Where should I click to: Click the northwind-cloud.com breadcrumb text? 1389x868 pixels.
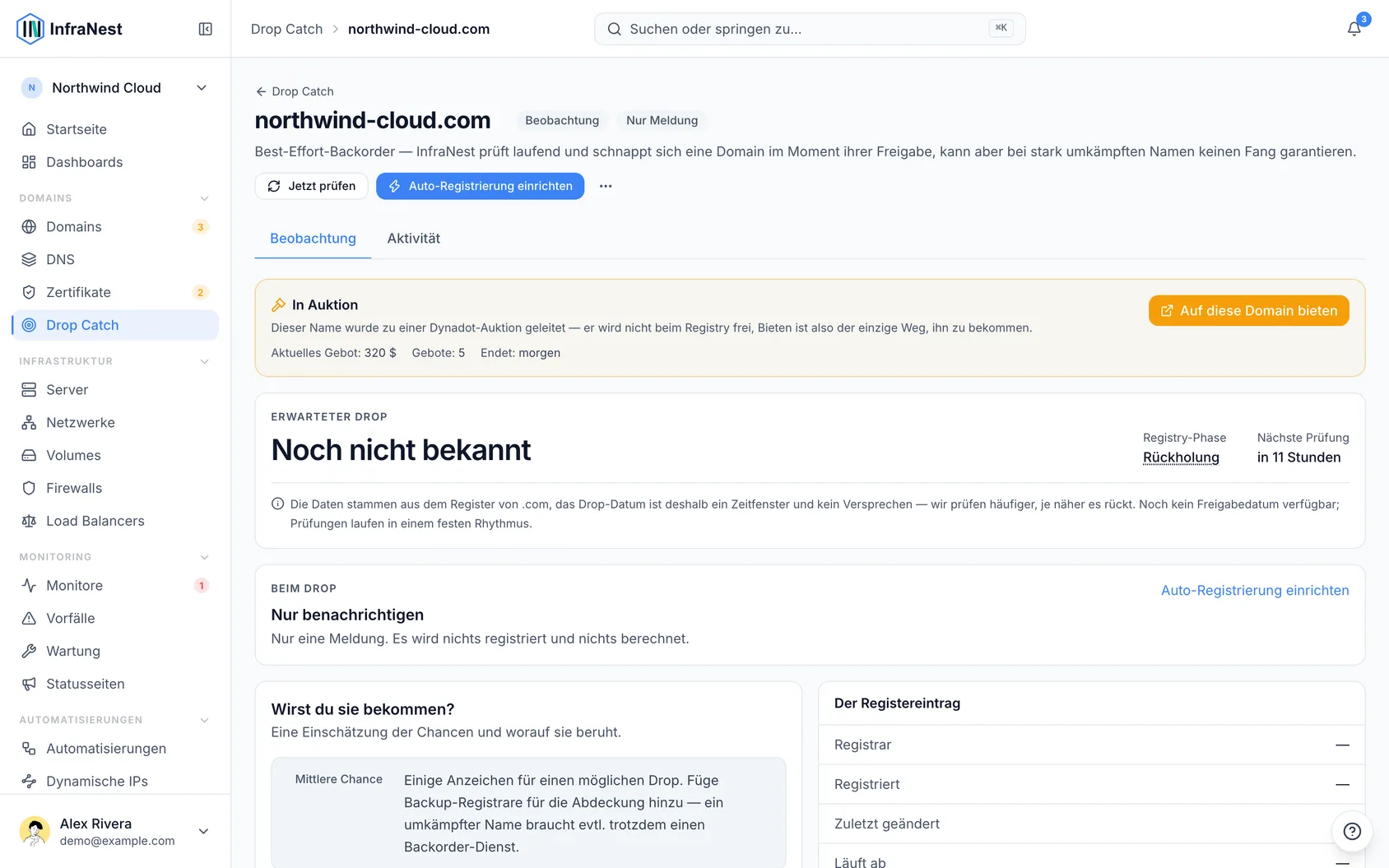419,29
